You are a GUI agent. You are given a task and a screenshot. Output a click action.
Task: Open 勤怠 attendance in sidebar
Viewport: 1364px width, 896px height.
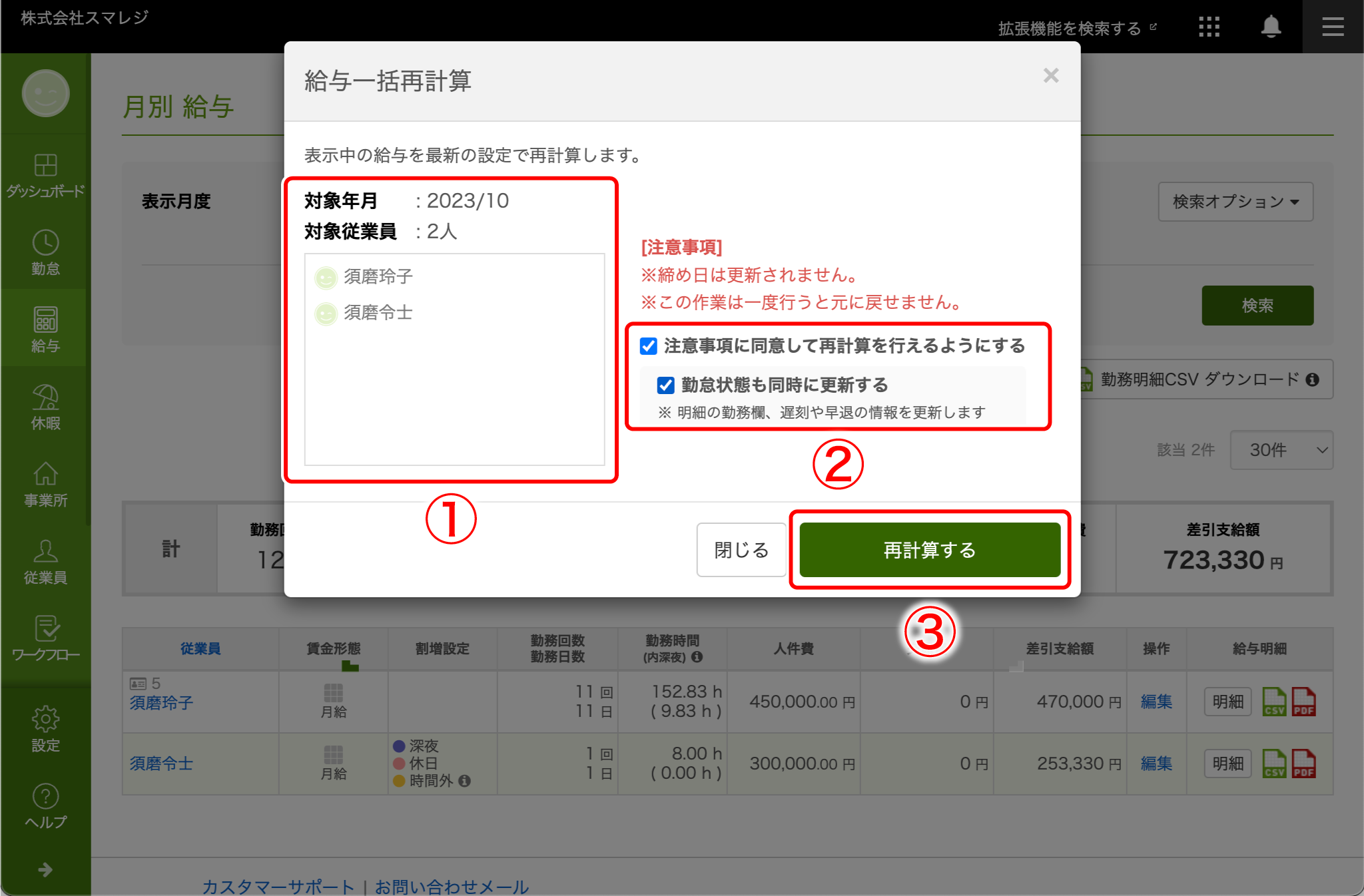pos(45,253)
